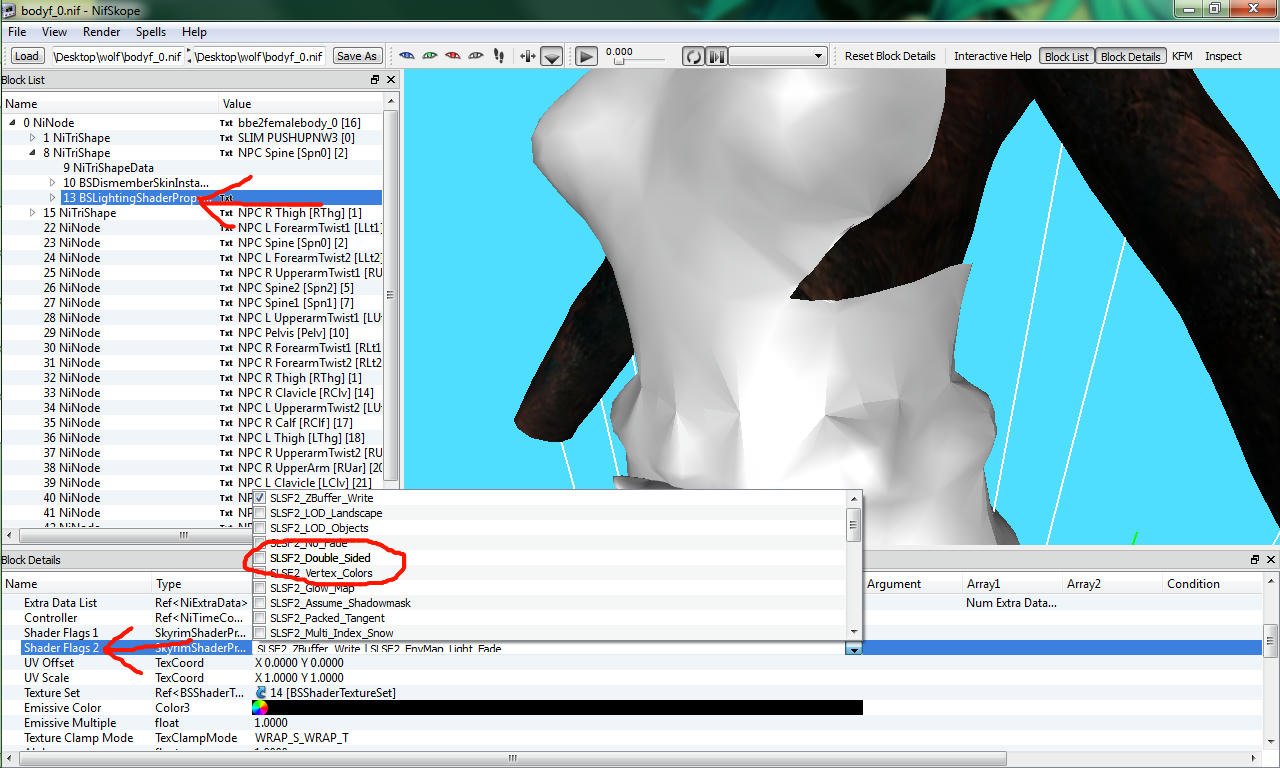
Task: Tick SLSF2_Glow_Map checkbox
Action: [x=260, y=588]
